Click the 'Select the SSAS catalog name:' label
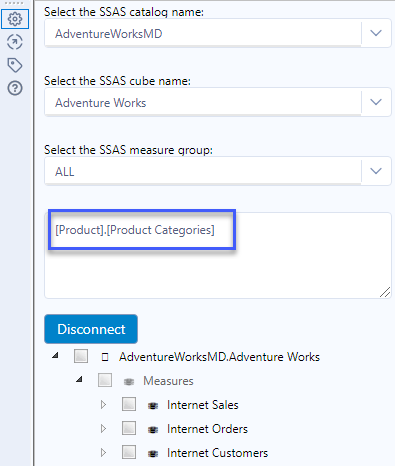Screen dimensions: 395x466 [124, 12]
